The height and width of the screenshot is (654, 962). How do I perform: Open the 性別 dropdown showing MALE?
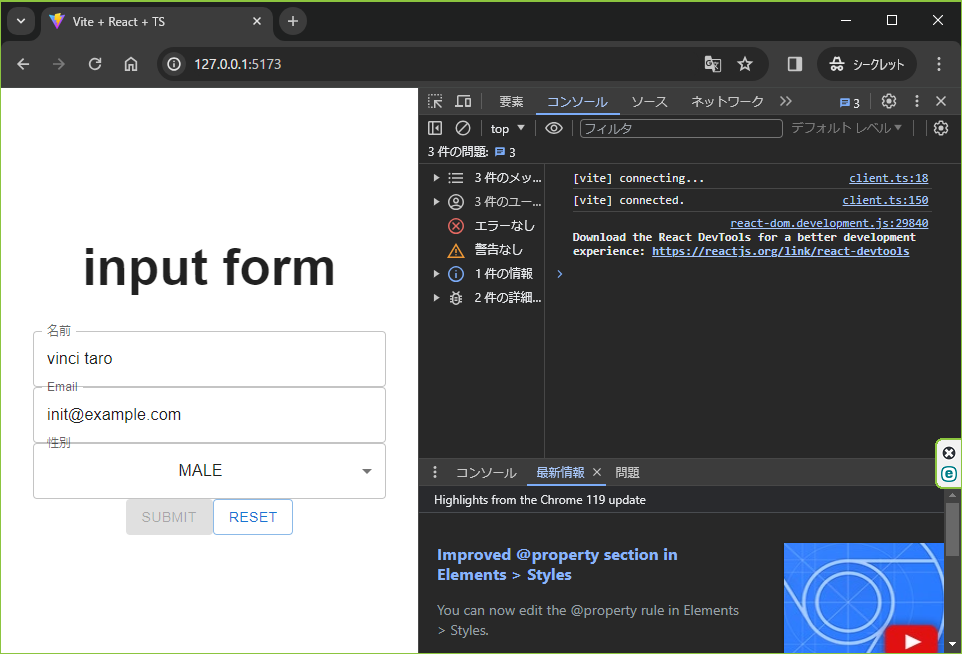(209, 471)
